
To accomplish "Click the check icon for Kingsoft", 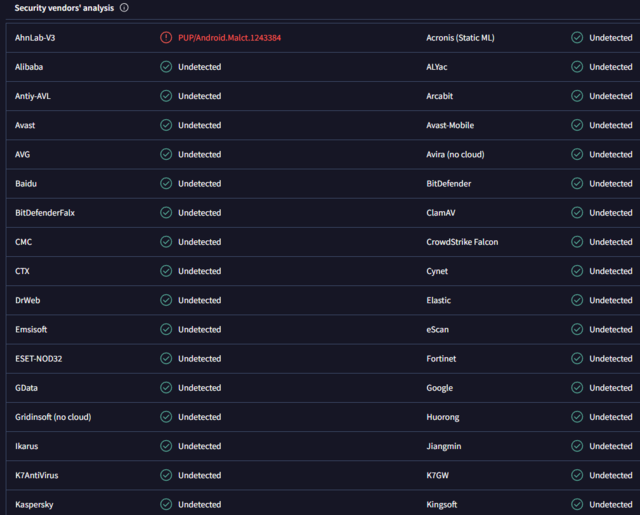I will 577,504.
